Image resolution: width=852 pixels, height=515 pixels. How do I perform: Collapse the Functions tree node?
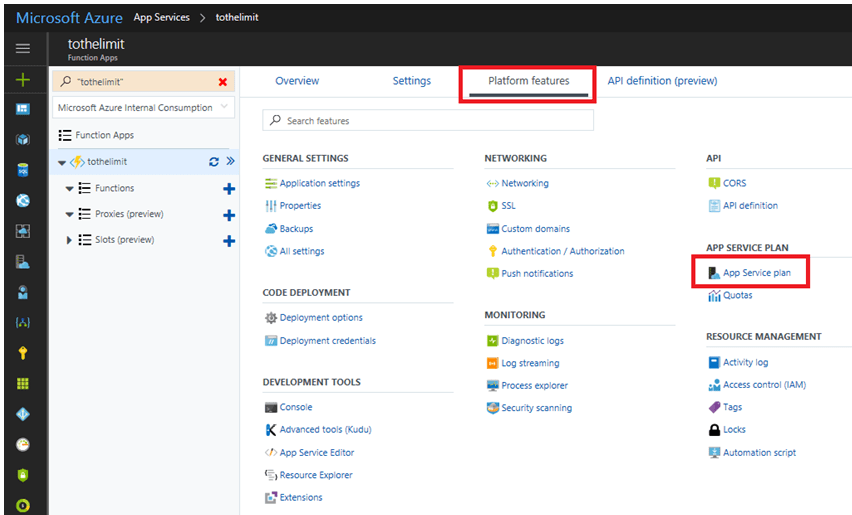click(x=70, y=189)
